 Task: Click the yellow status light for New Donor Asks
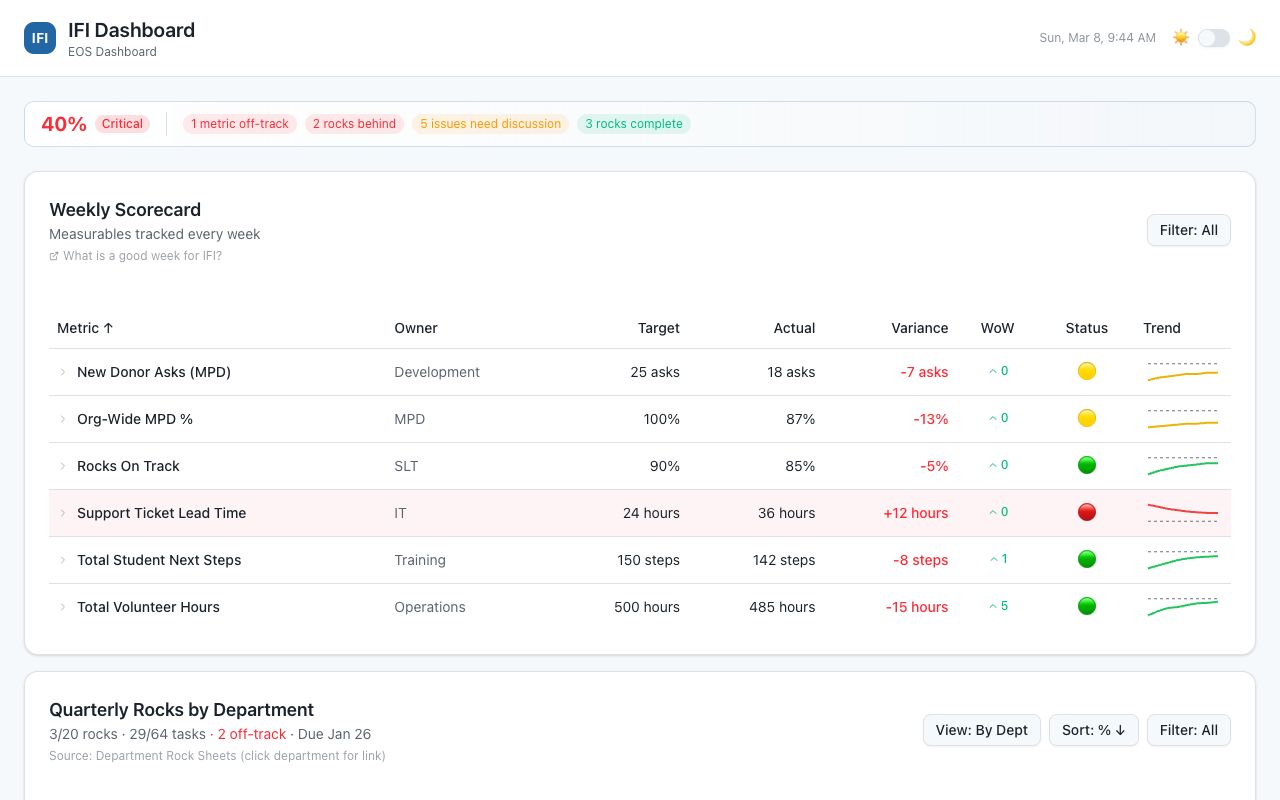point(1087,371)
